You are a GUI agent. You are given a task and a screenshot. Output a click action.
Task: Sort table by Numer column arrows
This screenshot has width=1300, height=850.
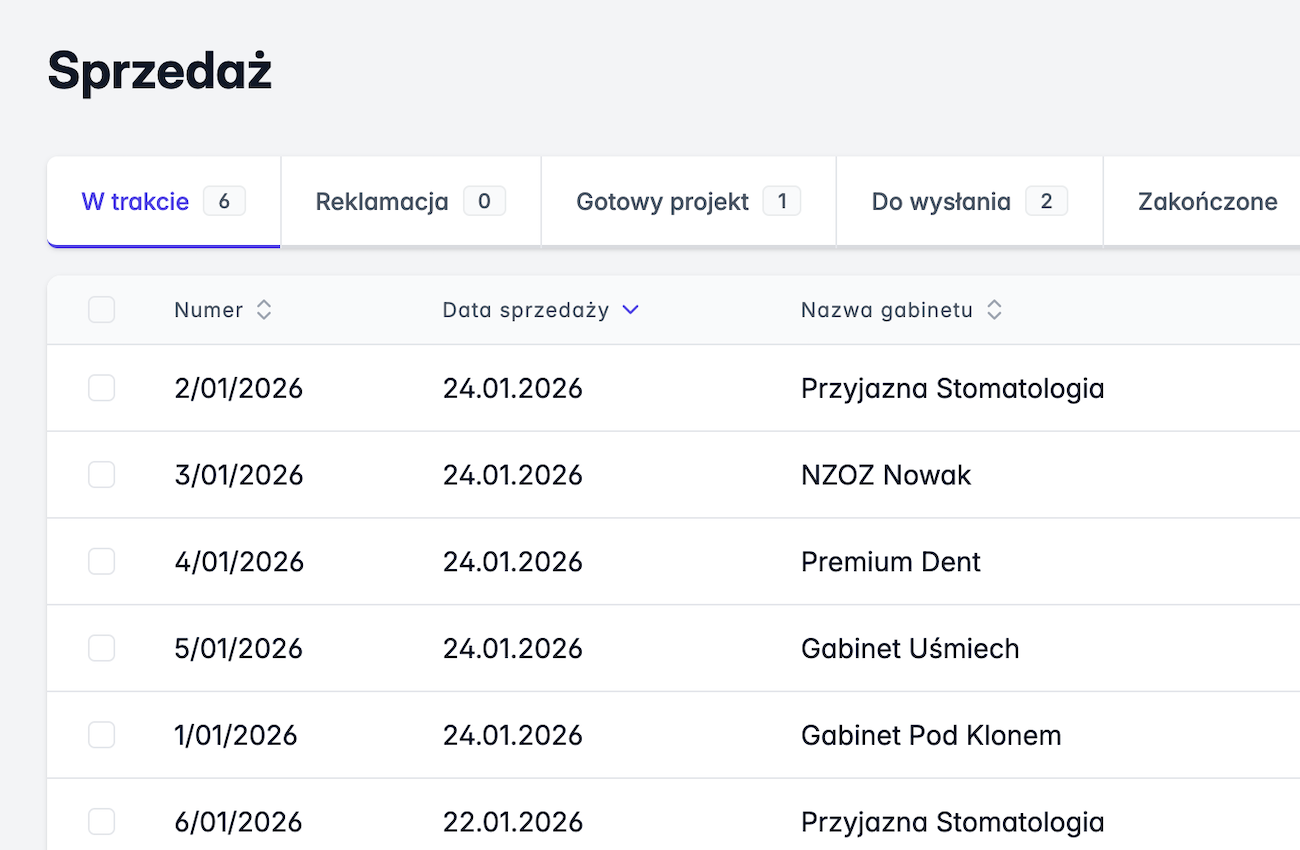tap(264, 311)
